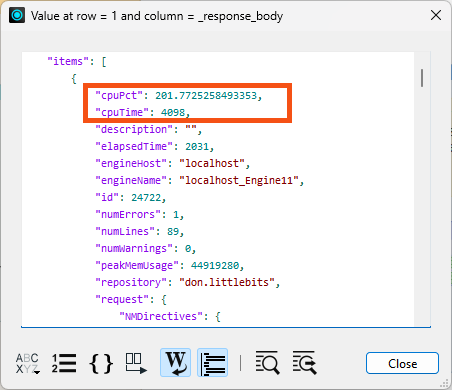Click the "numErrors" line
This screenshot has height=390, width=452.
tap(139, 214)
